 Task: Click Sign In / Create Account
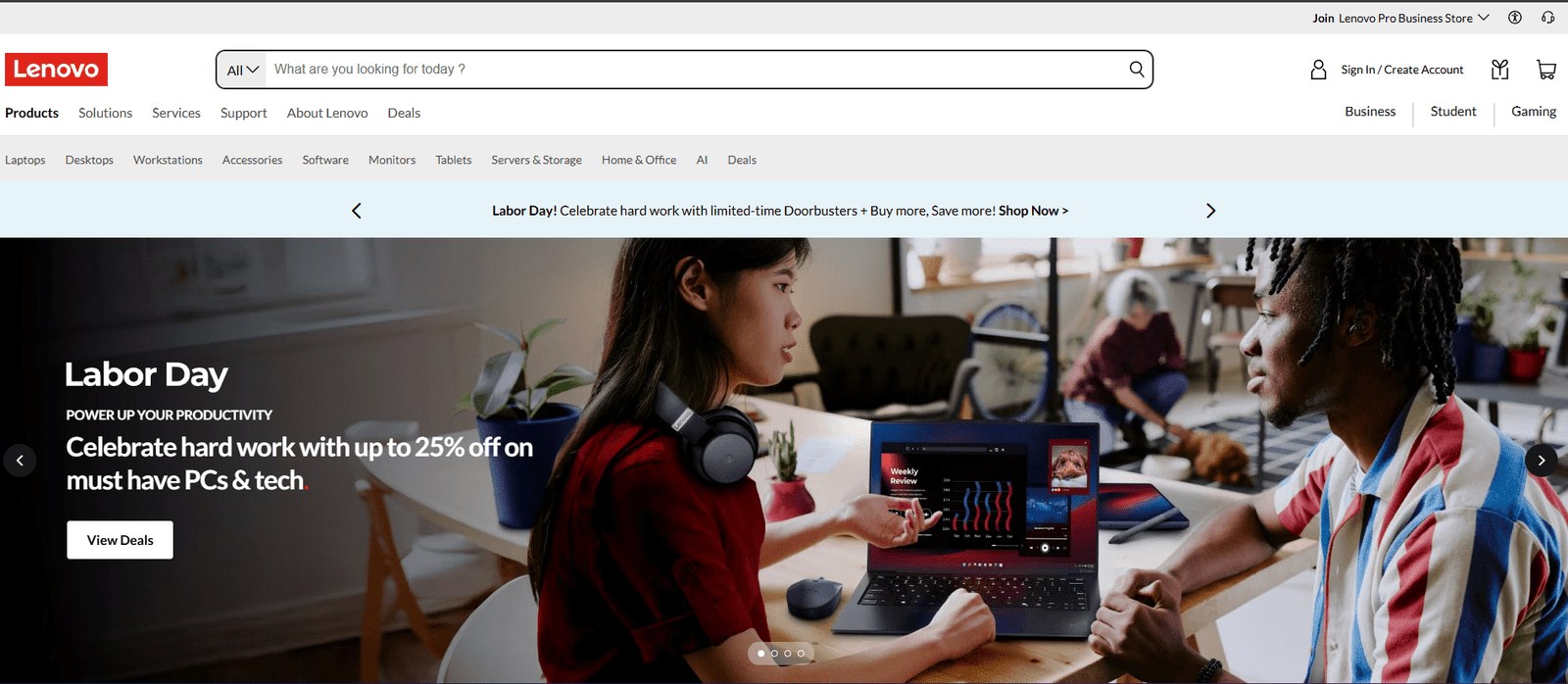pos(1402,70)
